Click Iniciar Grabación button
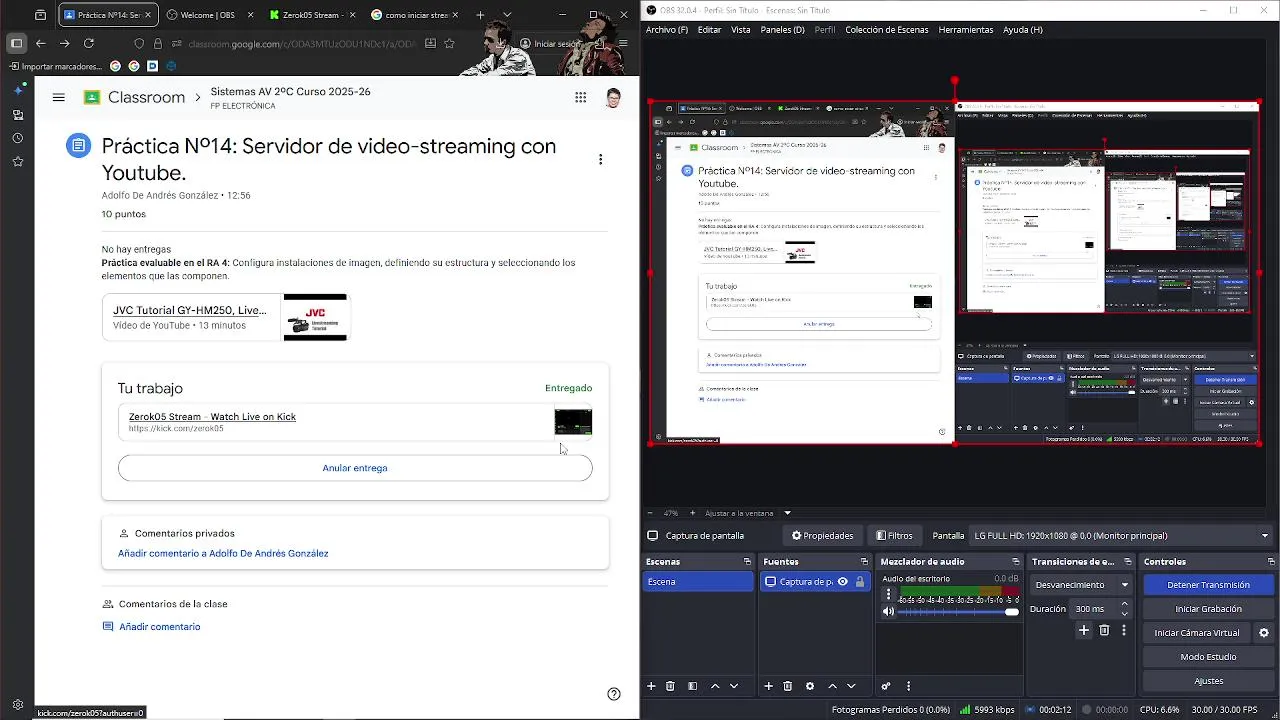 pos(1208,609)
